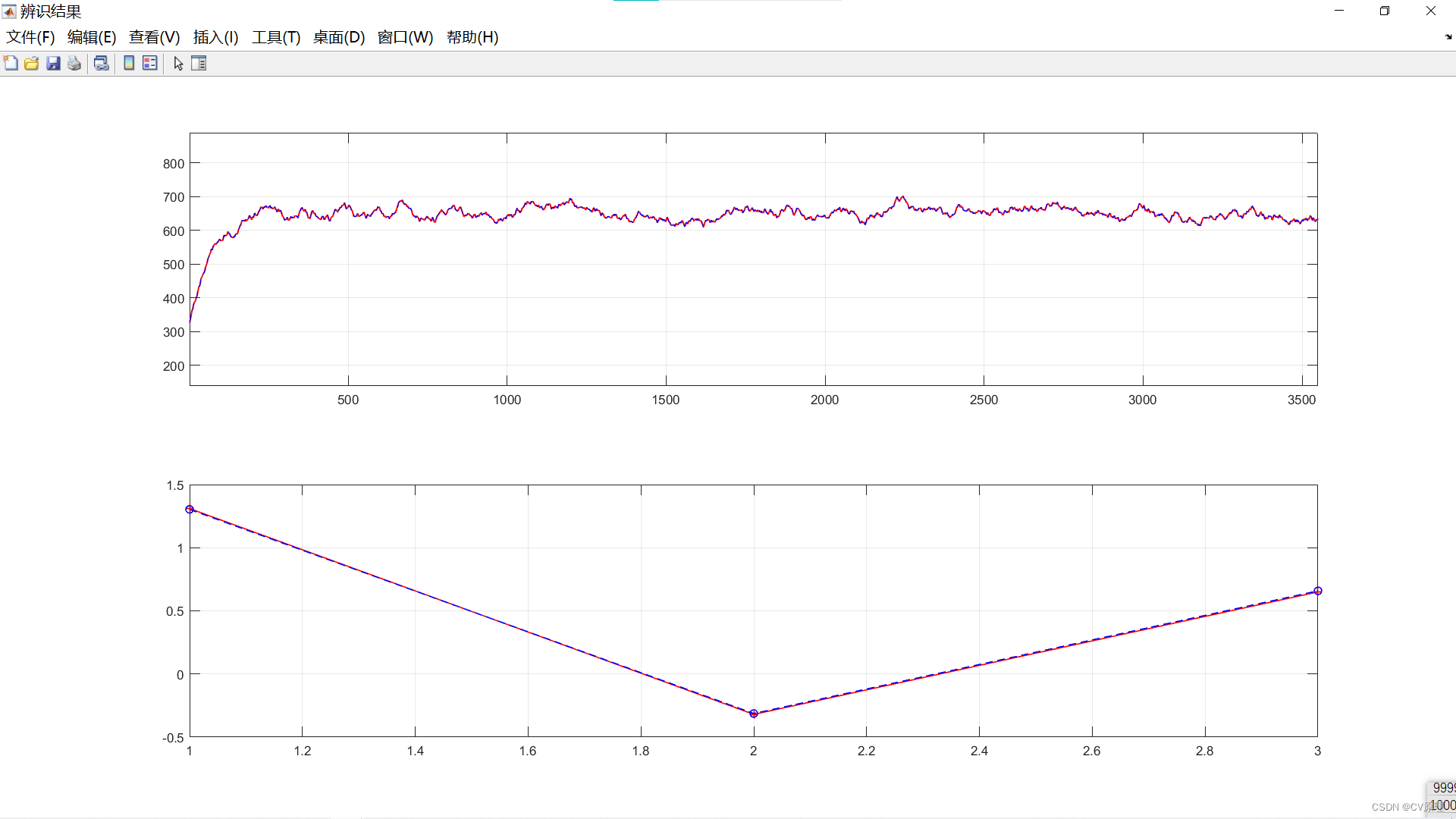Click the 帮助(H) menu
Image resolution: width=1456 pixels, height=819 pixels.
[472, 37]
